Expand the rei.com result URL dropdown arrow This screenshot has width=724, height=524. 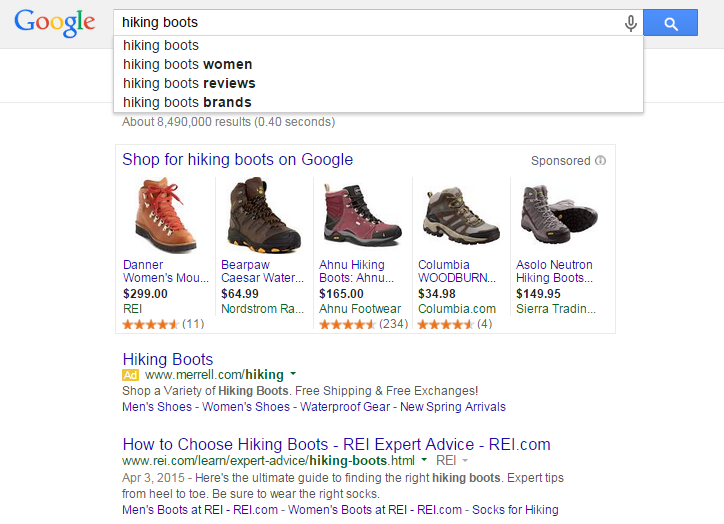[x=425, y=461]
